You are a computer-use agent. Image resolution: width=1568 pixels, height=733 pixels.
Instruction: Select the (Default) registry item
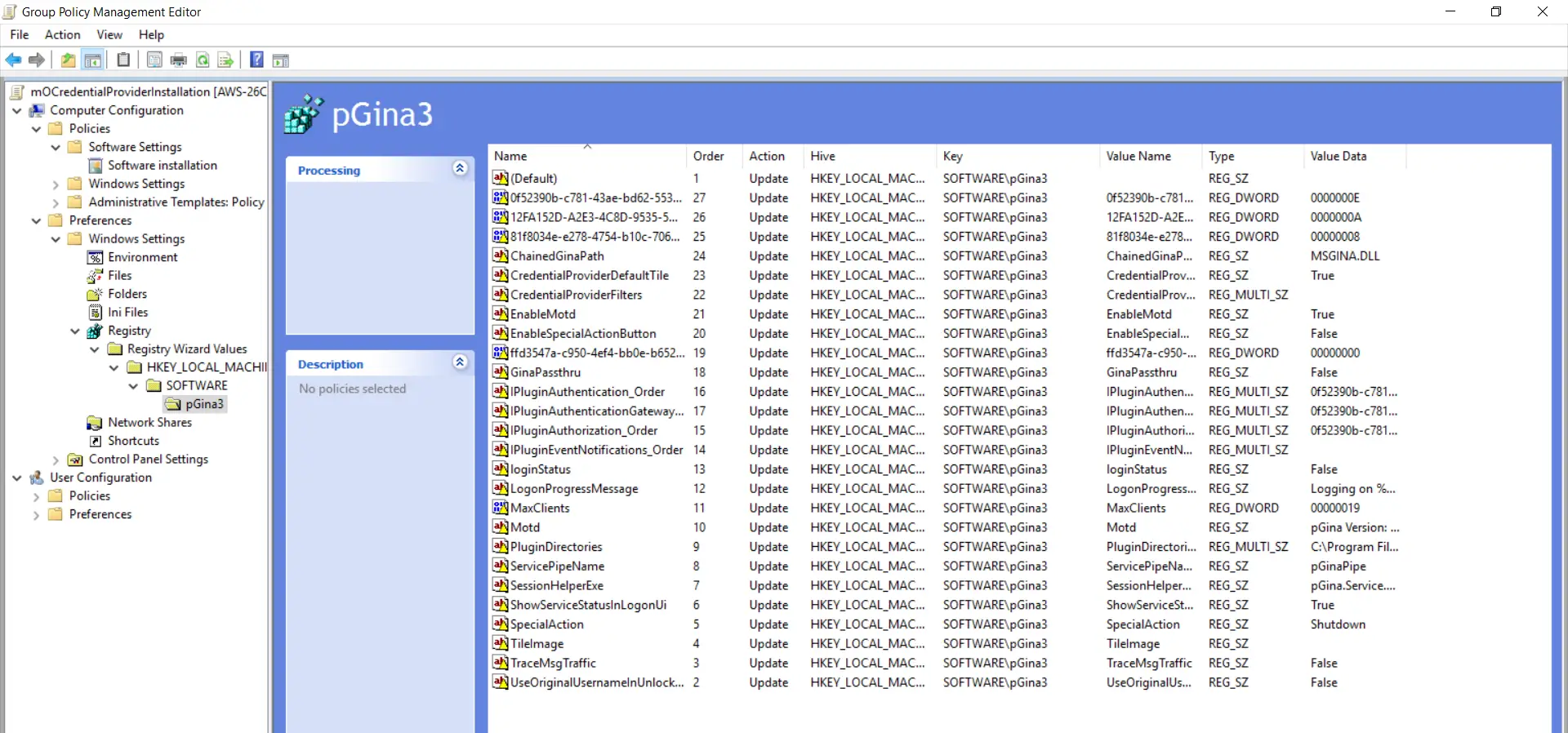(533, 178)
